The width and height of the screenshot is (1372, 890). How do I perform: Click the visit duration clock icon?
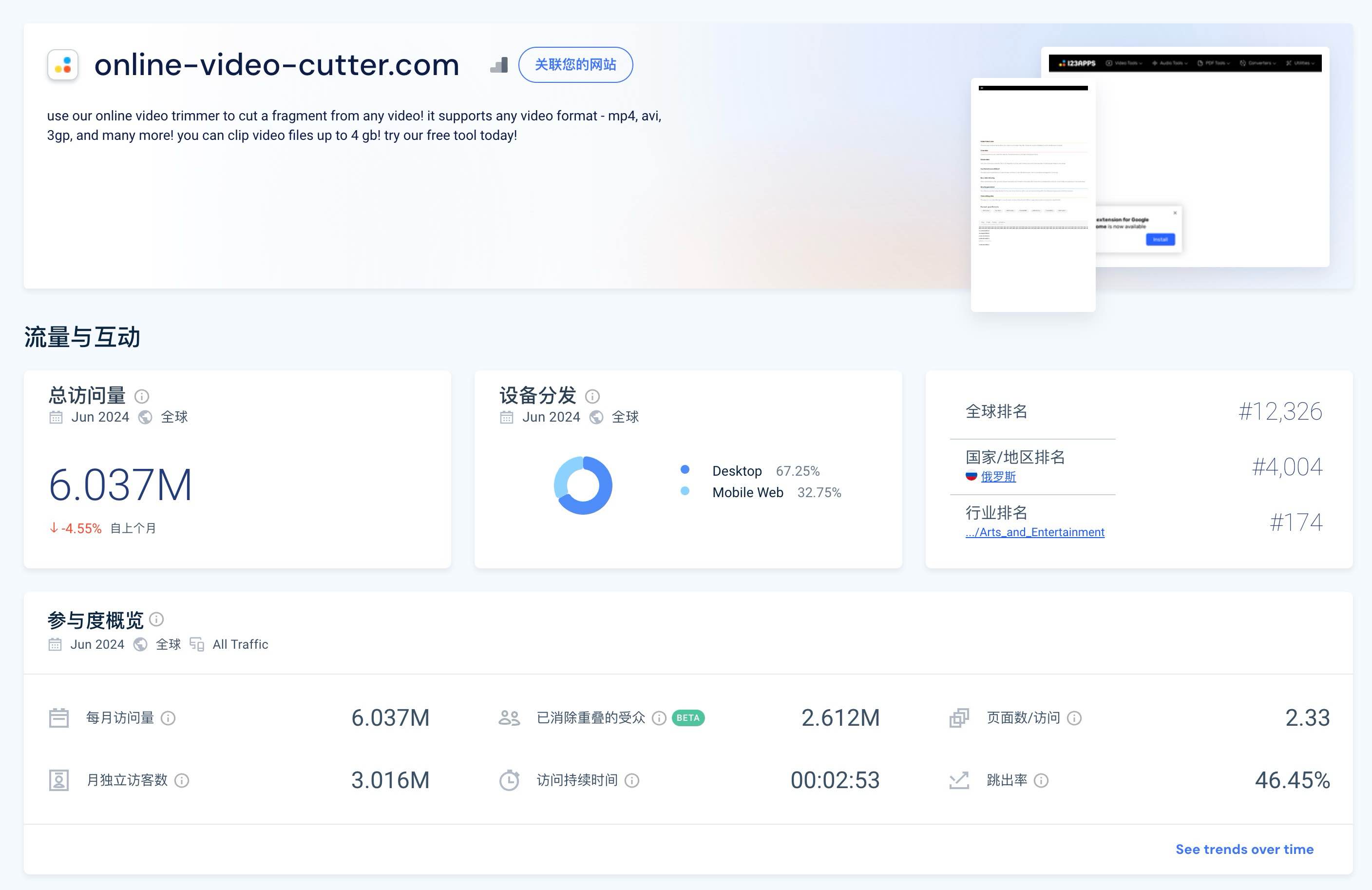tap(509, 780)
